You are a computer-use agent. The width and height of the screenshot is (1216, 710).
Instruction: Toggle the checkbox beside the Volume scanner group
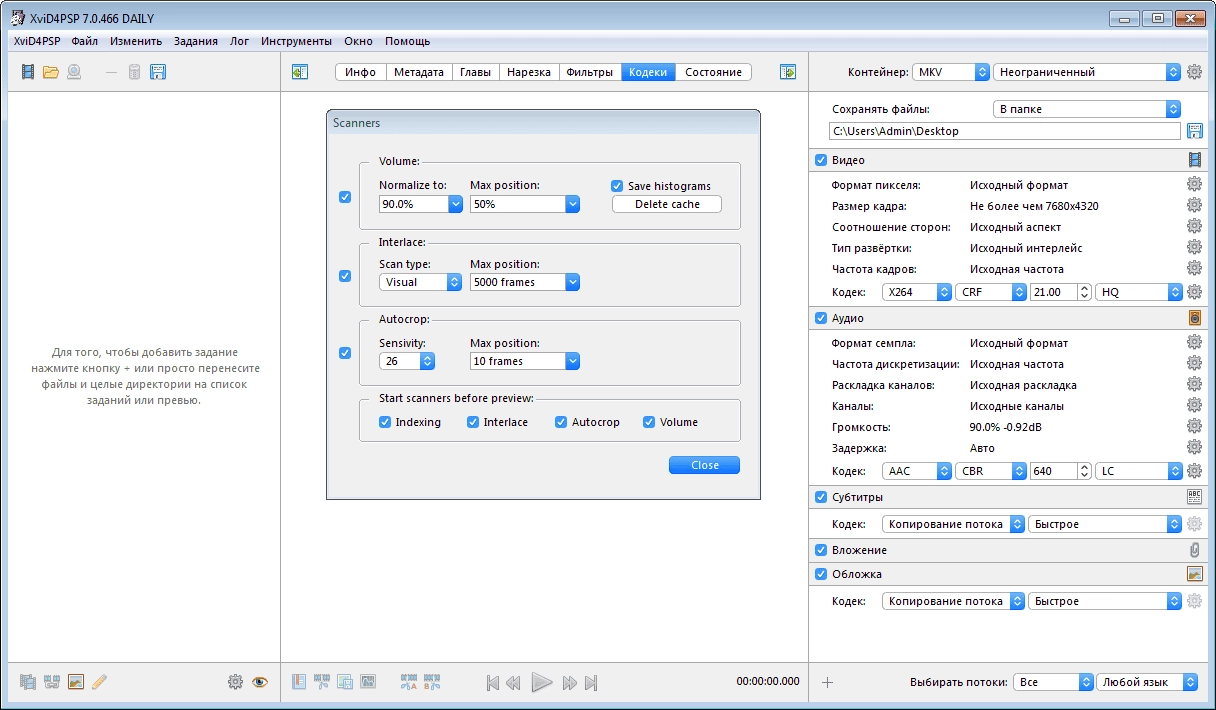[345, 197]
